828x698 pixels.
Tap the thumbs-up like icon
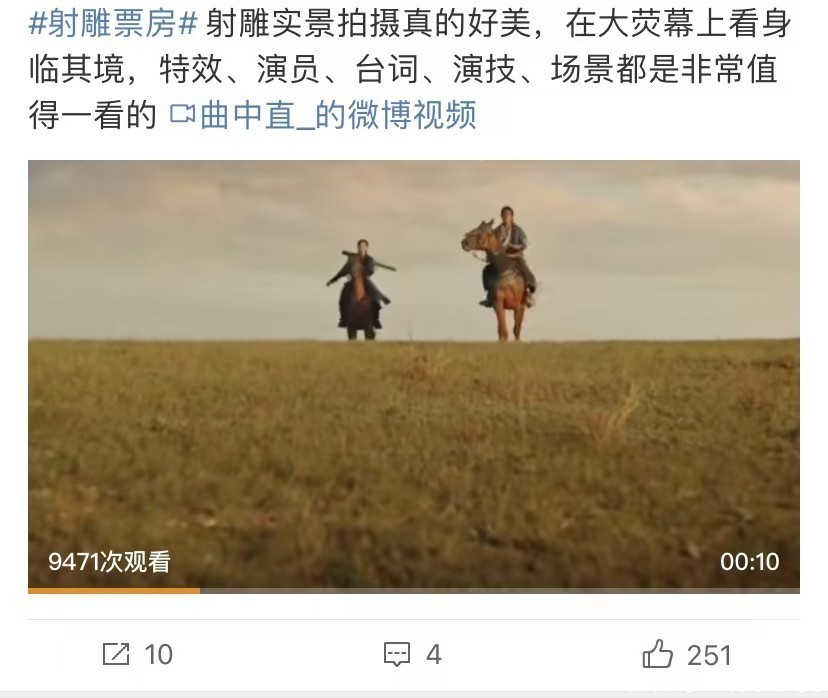657,654
